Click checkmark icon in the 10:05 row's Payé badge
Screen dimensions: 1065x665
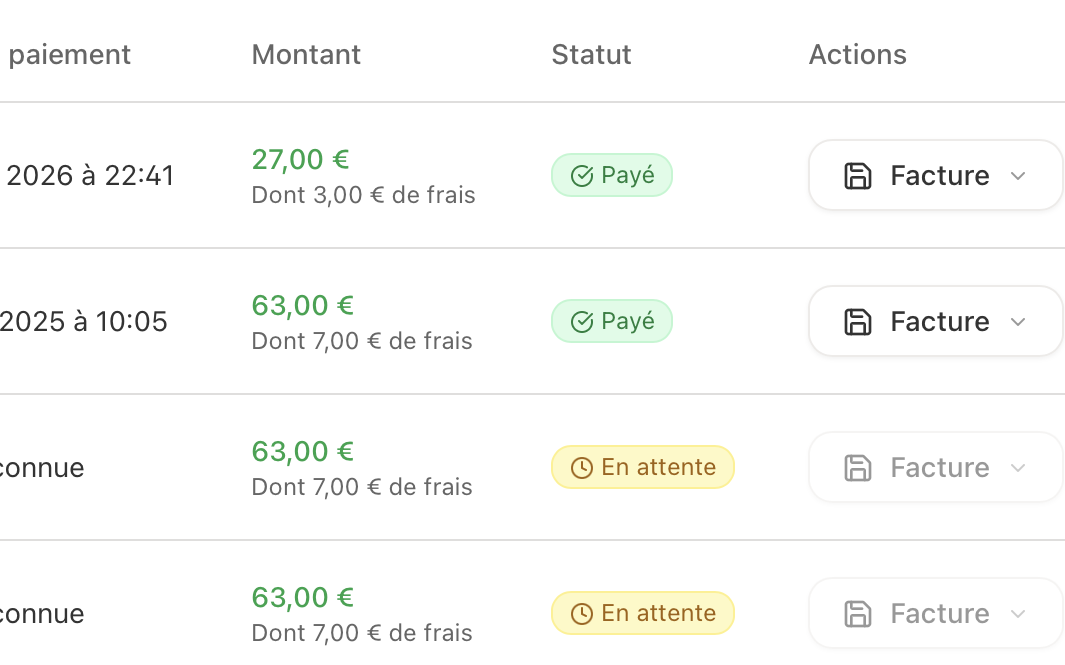tap(582, 322)
